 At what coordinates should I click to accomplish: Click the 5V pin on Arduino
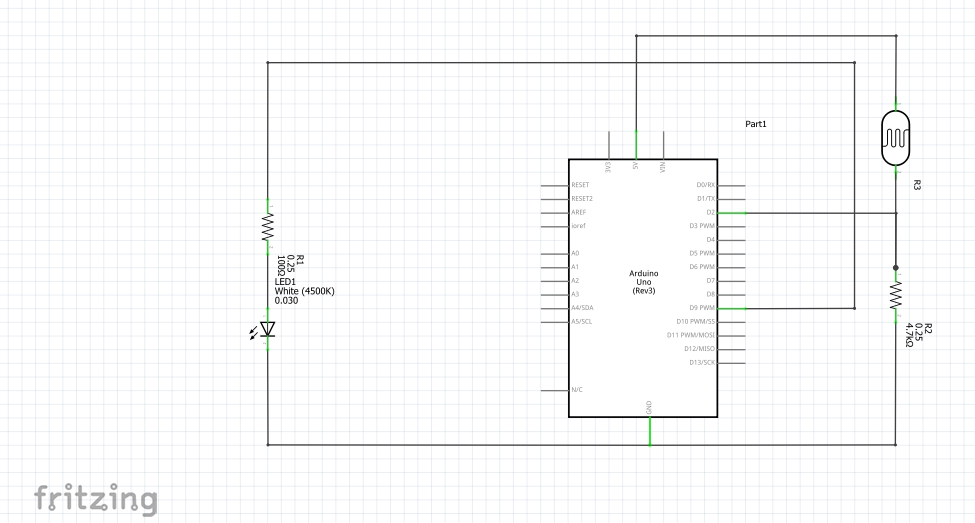635,145
